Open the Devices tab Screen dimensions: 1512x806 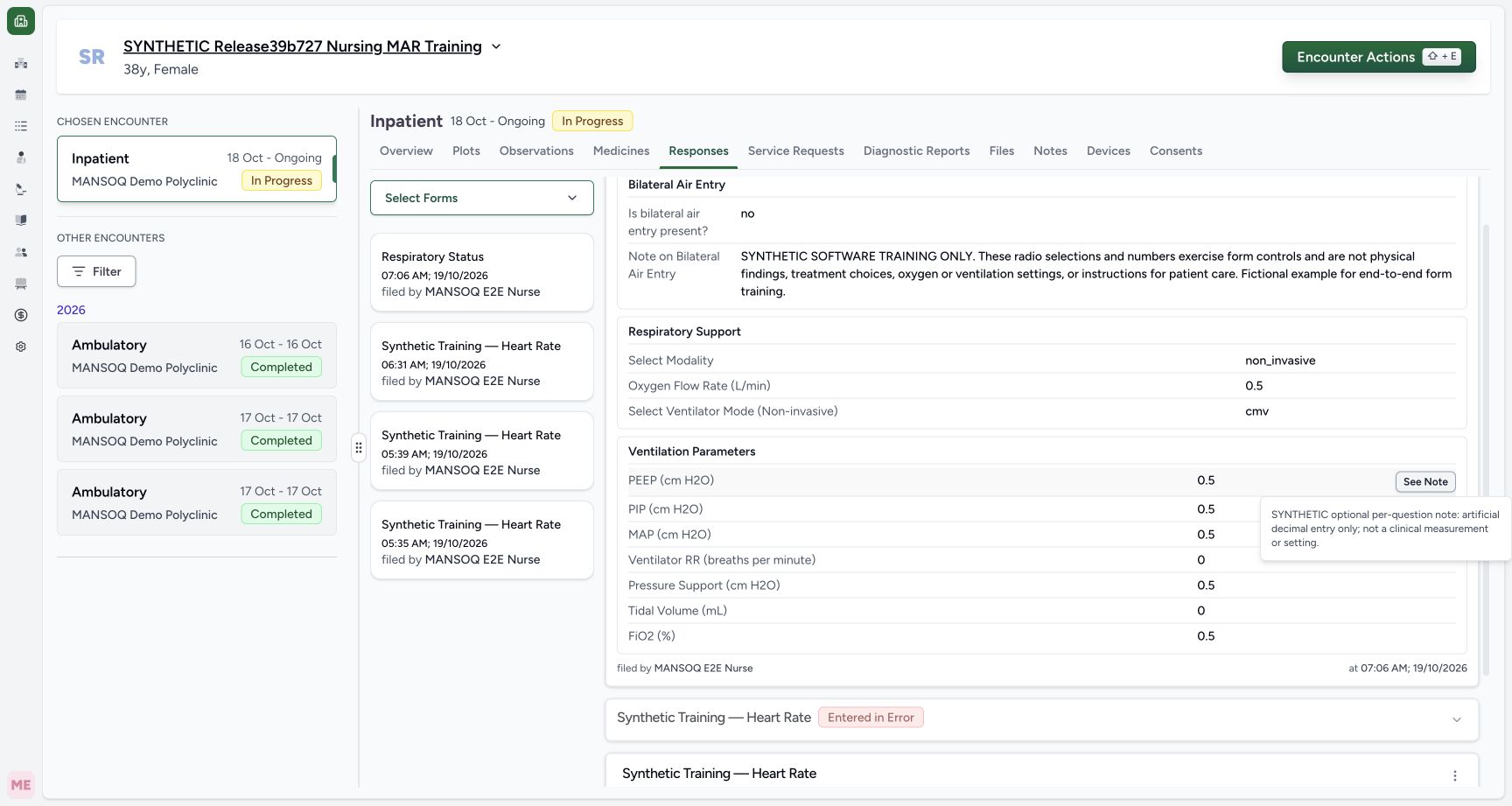[x=1109, y=151]
